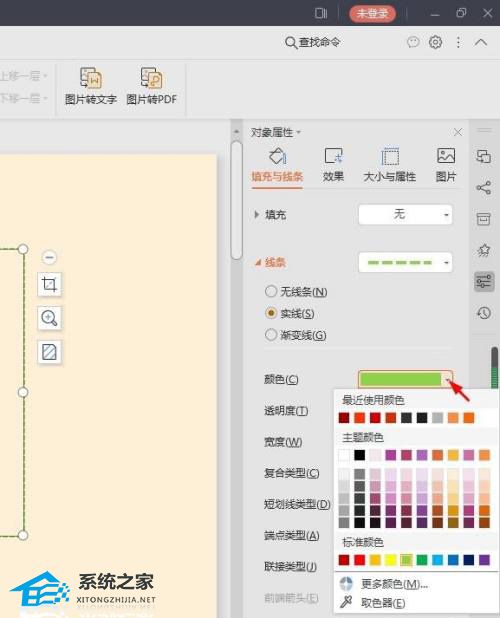Click the bottom-right selection handle
This screenshot has width=500, height=618.
tap(23, 535)
